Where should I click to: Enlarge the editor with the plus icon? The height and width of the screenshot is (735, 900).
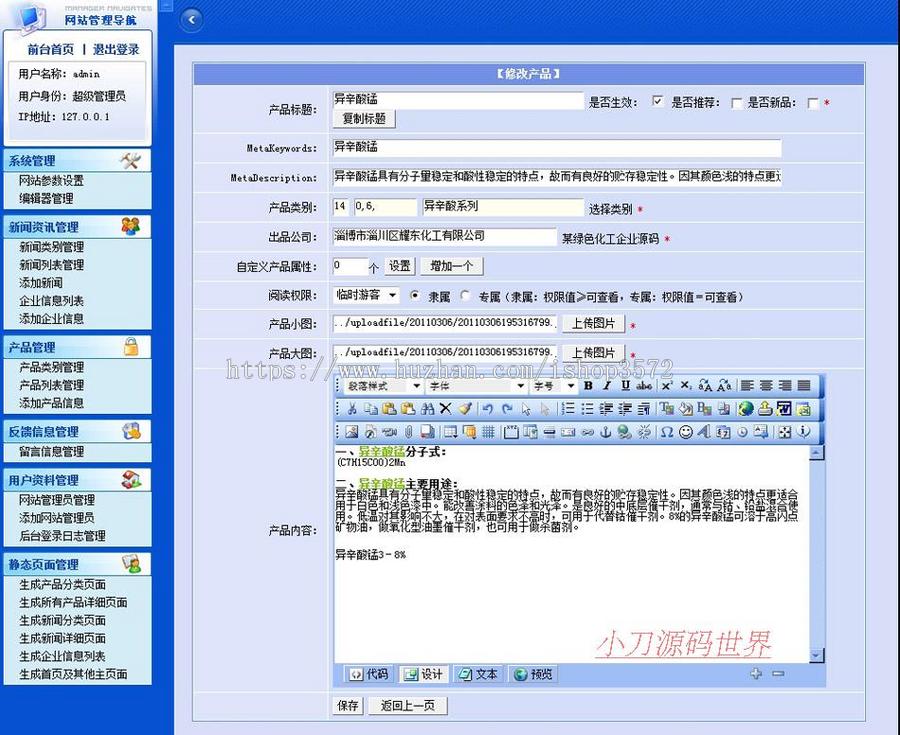tap(756, 674)
